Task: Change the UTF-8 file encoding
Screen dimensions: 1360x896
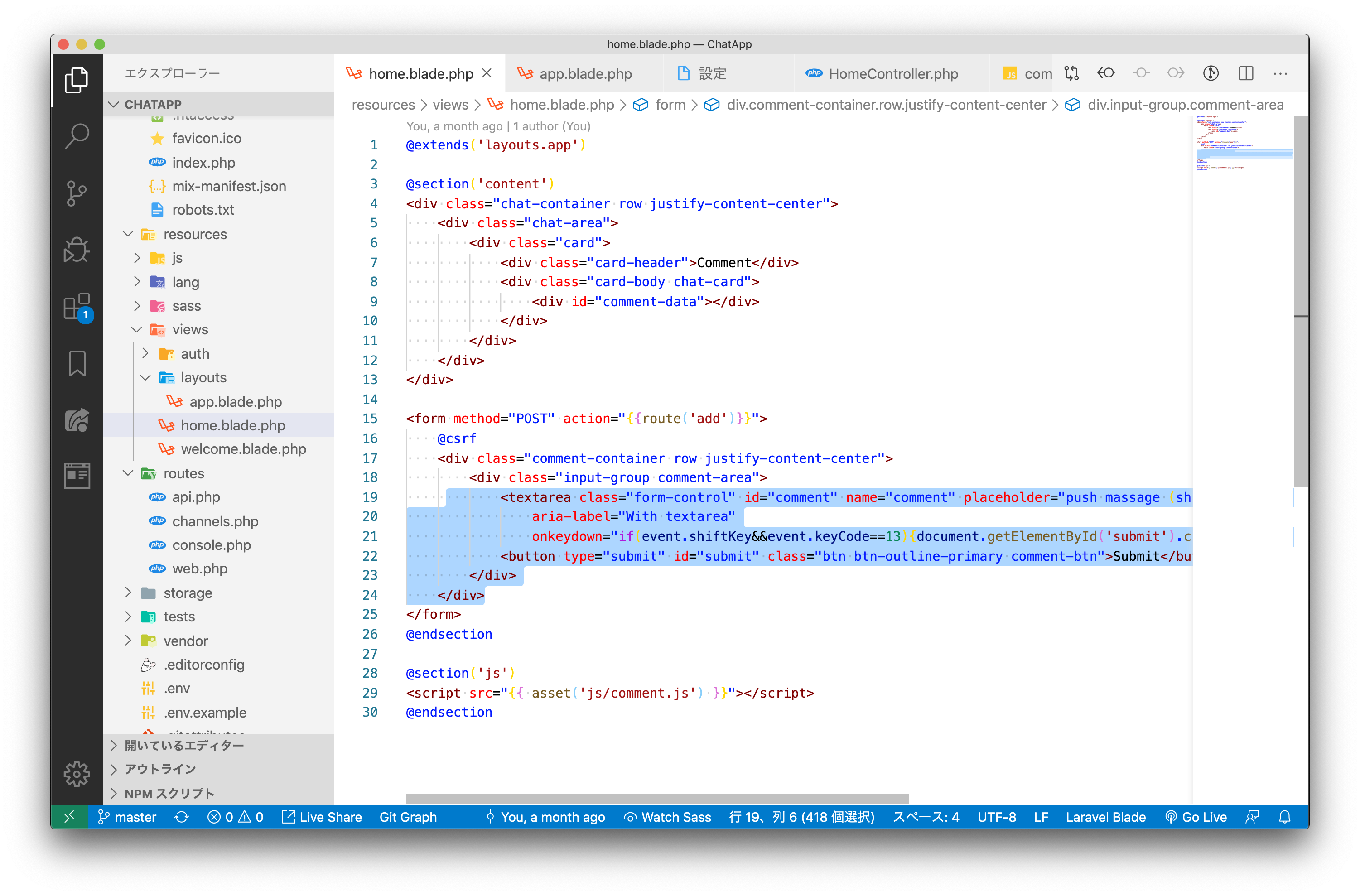Action: (x=997, y=817)
